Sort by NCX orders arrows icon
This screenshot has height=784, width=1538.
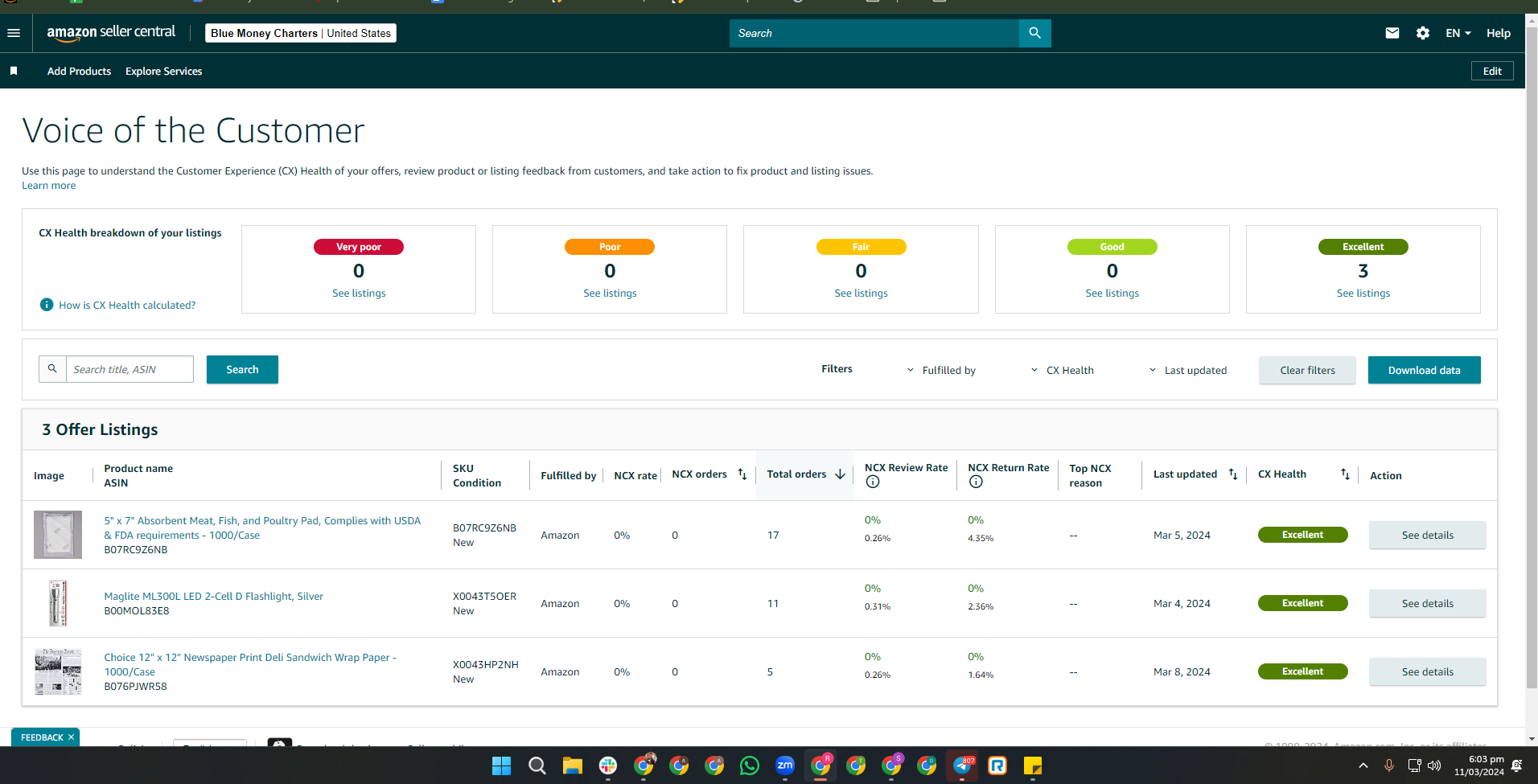coord(742,474)
